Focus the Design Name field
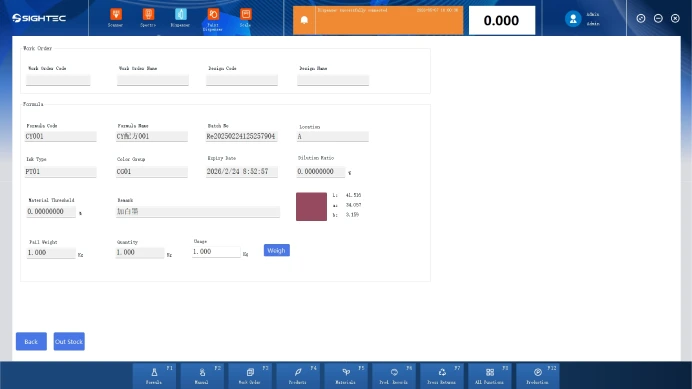The image size is (692, 389). 333,80
